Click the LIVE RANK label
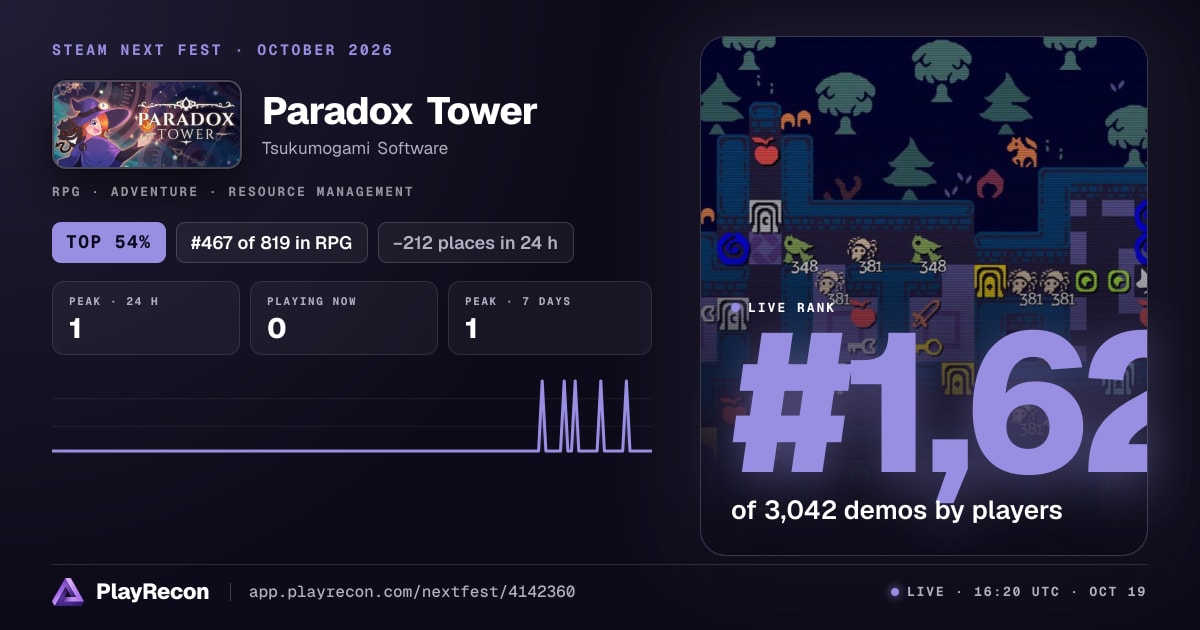Image resolution: width=1200 pixels, height=630 pixels. (x=792, y=308)
